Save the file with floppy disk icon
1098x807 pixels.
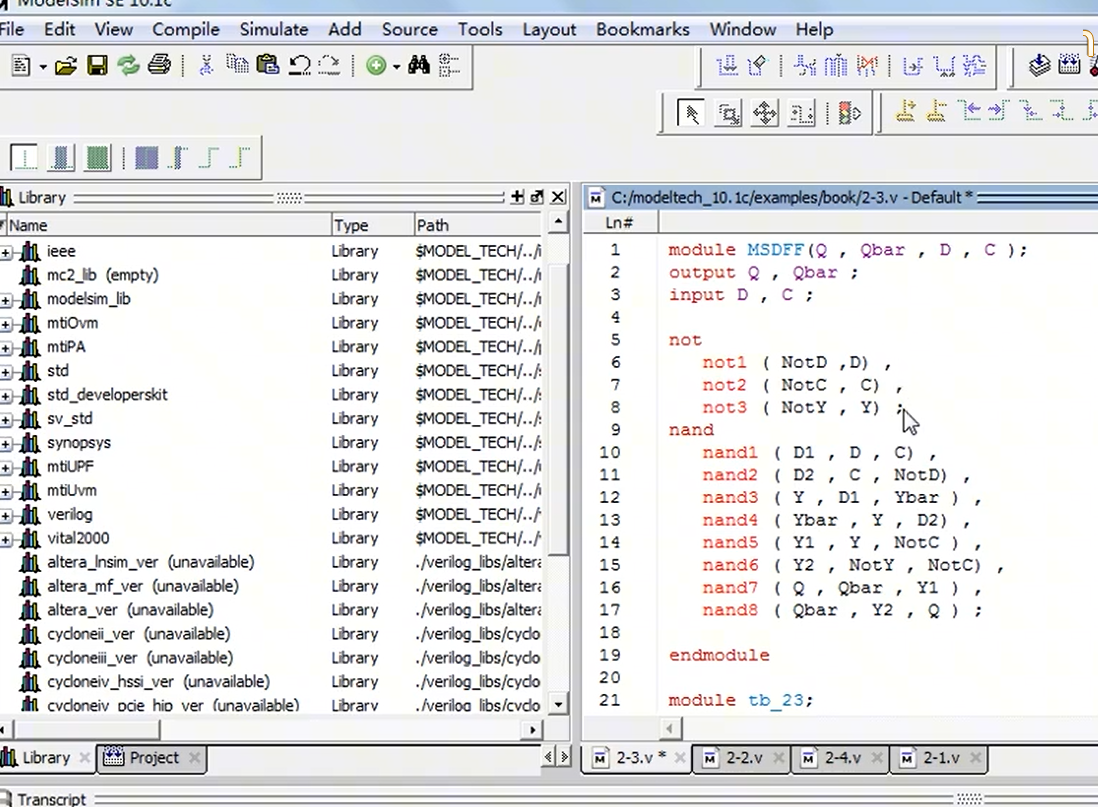click(97, 66)
